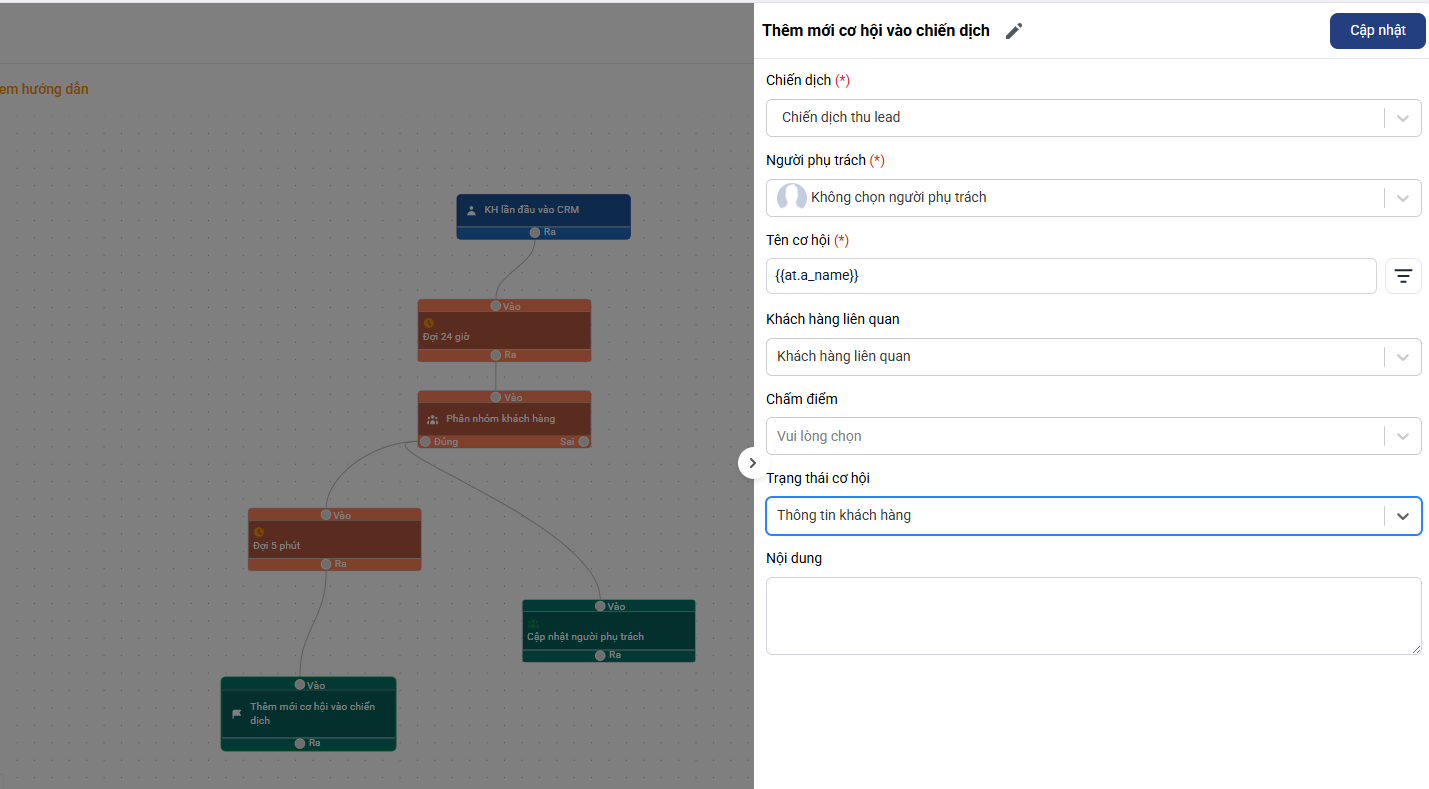Click the group icon on Phân nhóm khách hàng node
Screen dimensions: 1429x789
click(x=433, y=420)
